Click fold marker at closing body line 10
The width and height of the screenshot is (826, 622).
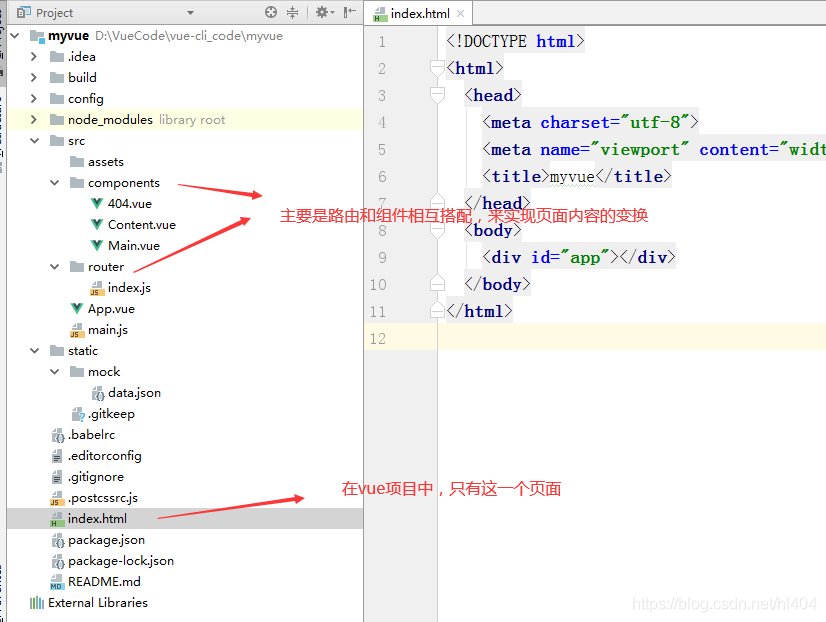point(437,284)
